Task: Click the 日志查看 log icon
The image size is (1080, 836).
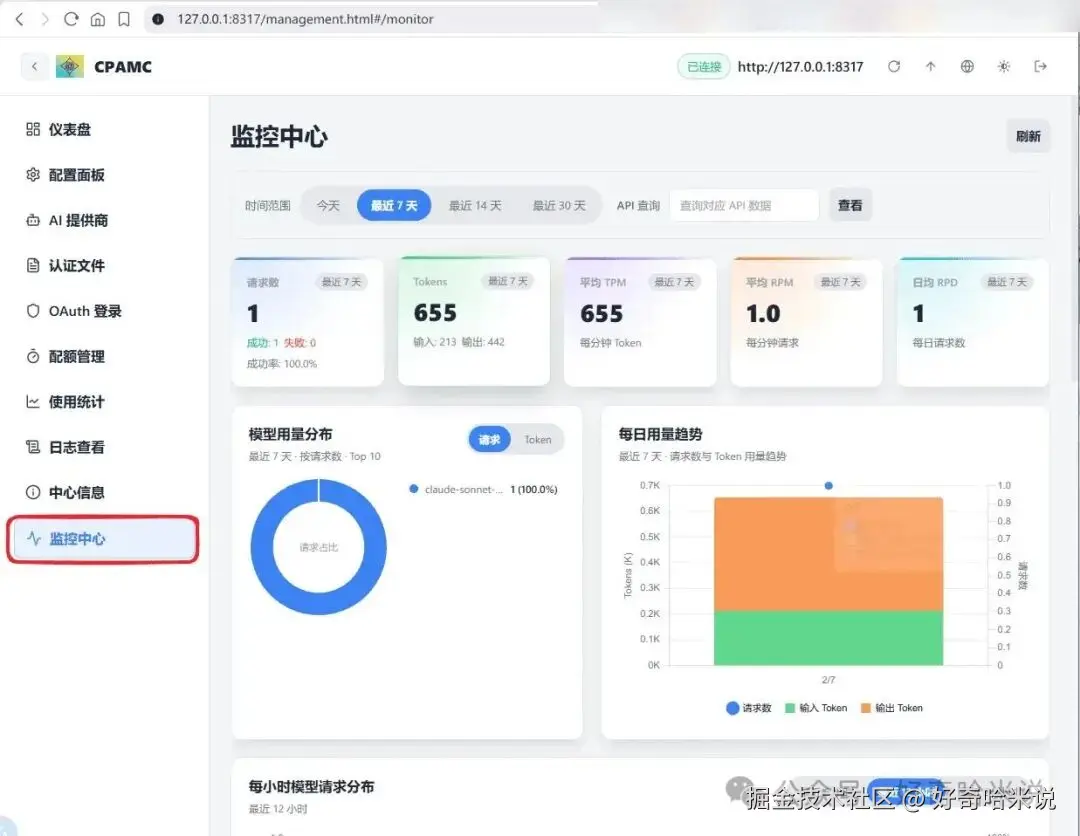Action: [32, 447]
